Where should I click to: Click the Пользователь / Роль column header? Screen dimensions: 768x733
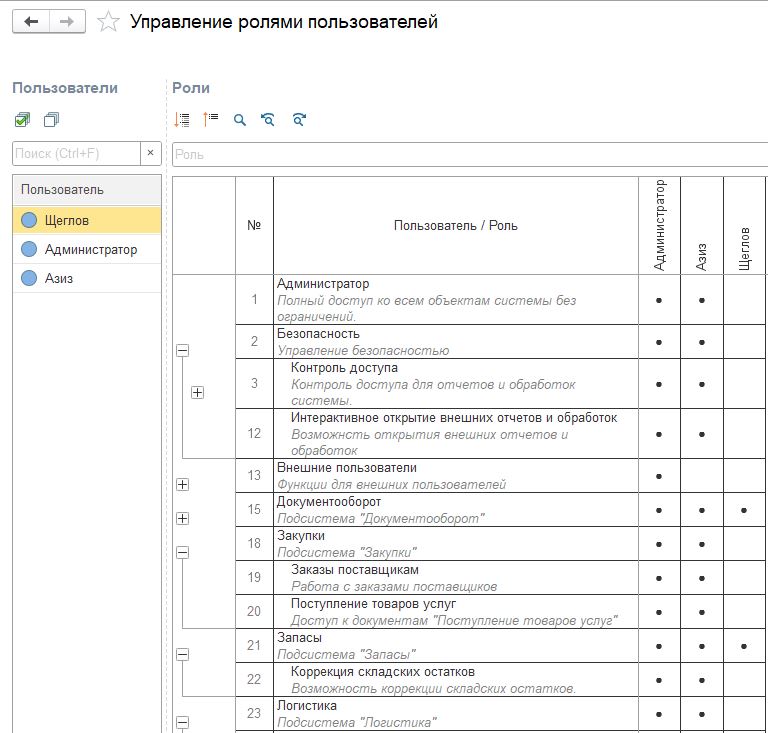pyautogui.click(x=456, y=225)
